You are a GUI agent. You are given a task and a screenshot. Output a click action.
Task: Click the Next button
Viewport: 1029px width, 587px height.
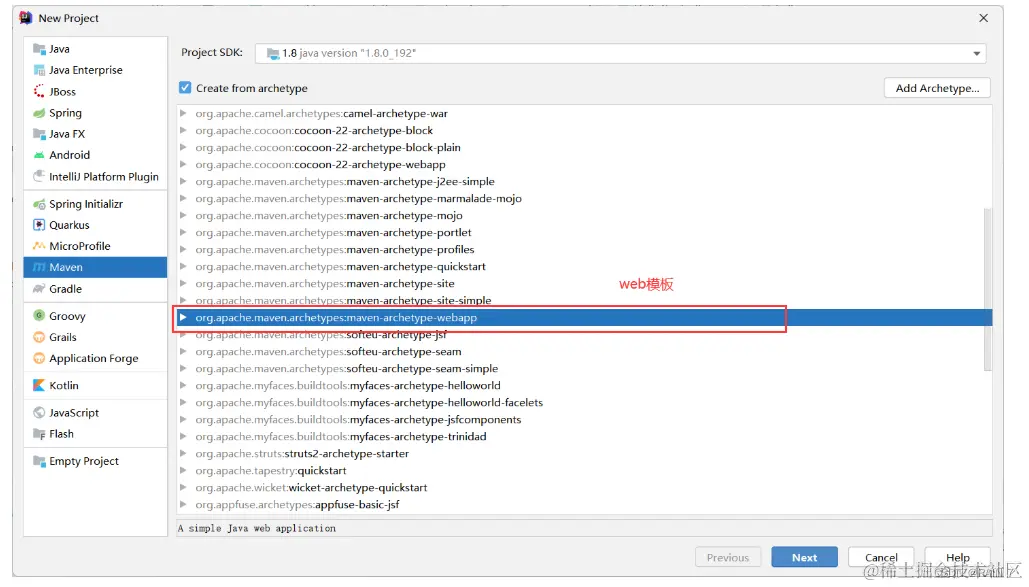[804, 557]
